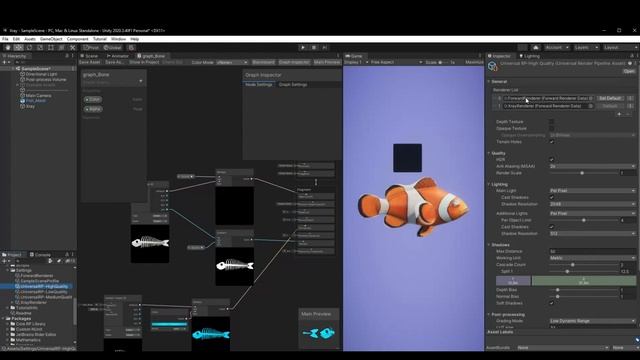Adjust the Per Object Limit slider

pos(584,220)
